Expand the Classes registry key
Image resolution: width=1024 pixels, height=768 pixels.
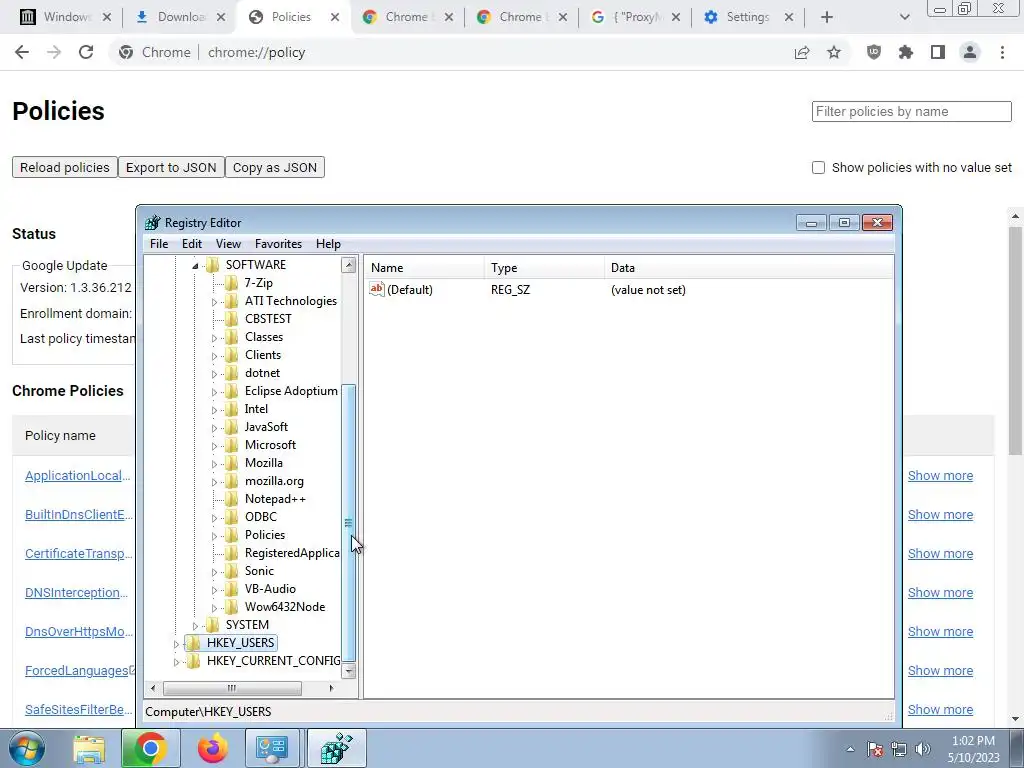tap(214, 338)
